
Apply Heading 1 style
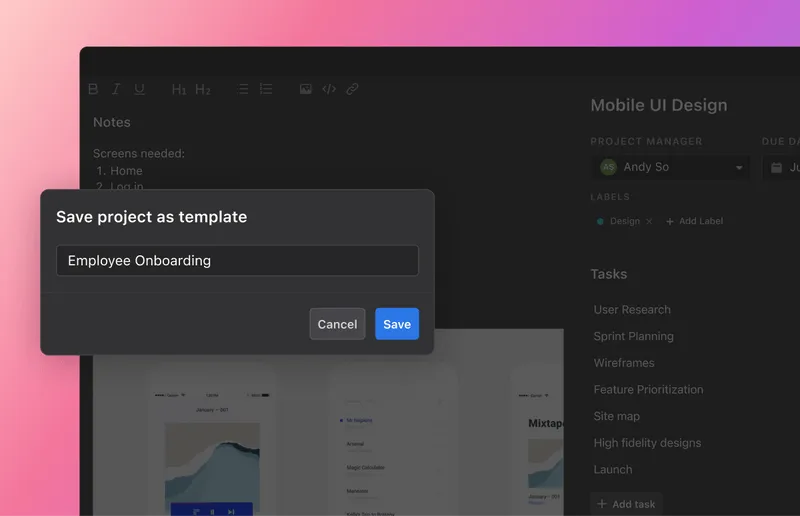179,89
